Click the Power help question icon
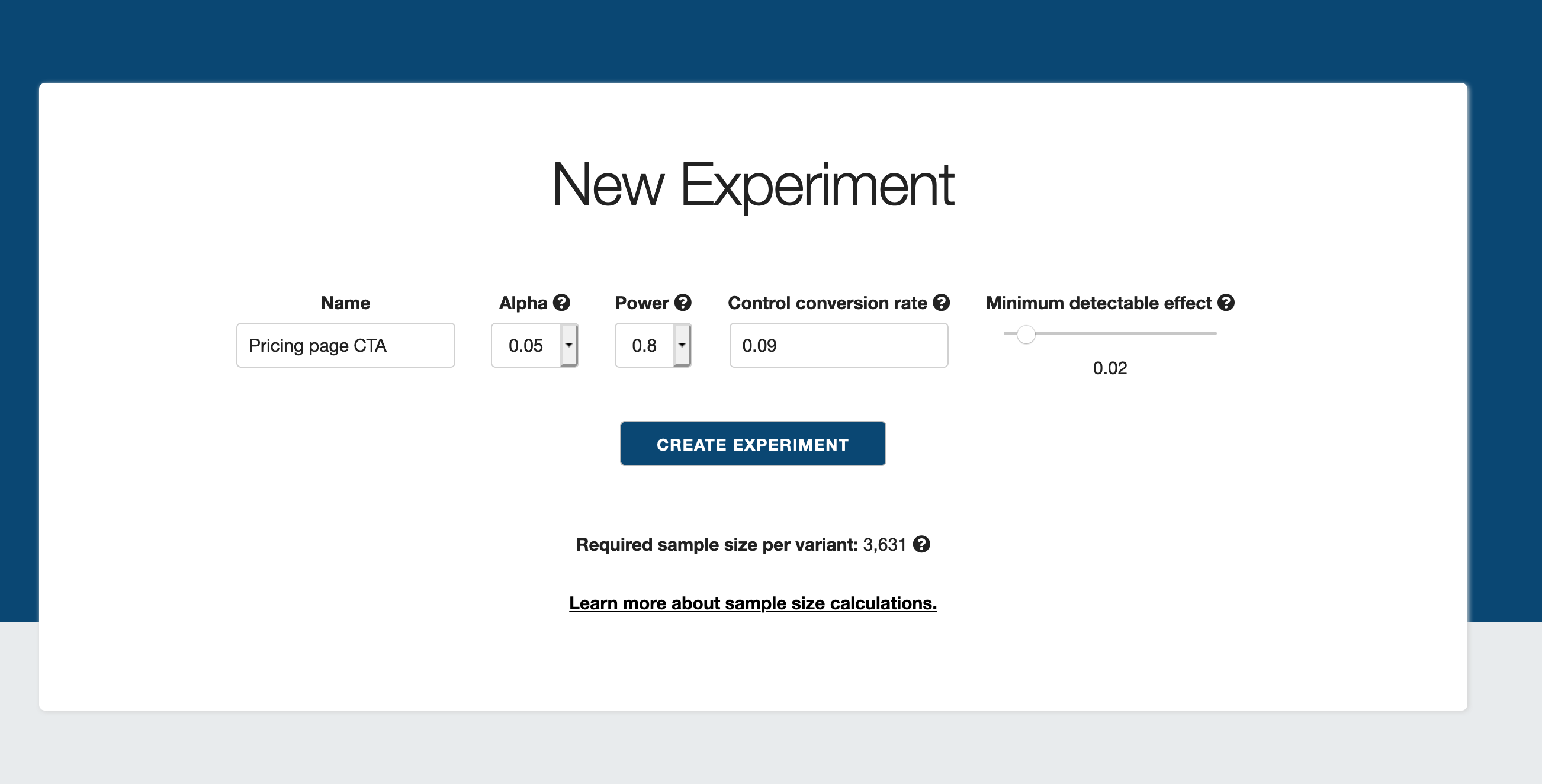The height and width of the screenshot is (784, 1542). [682, 303]
